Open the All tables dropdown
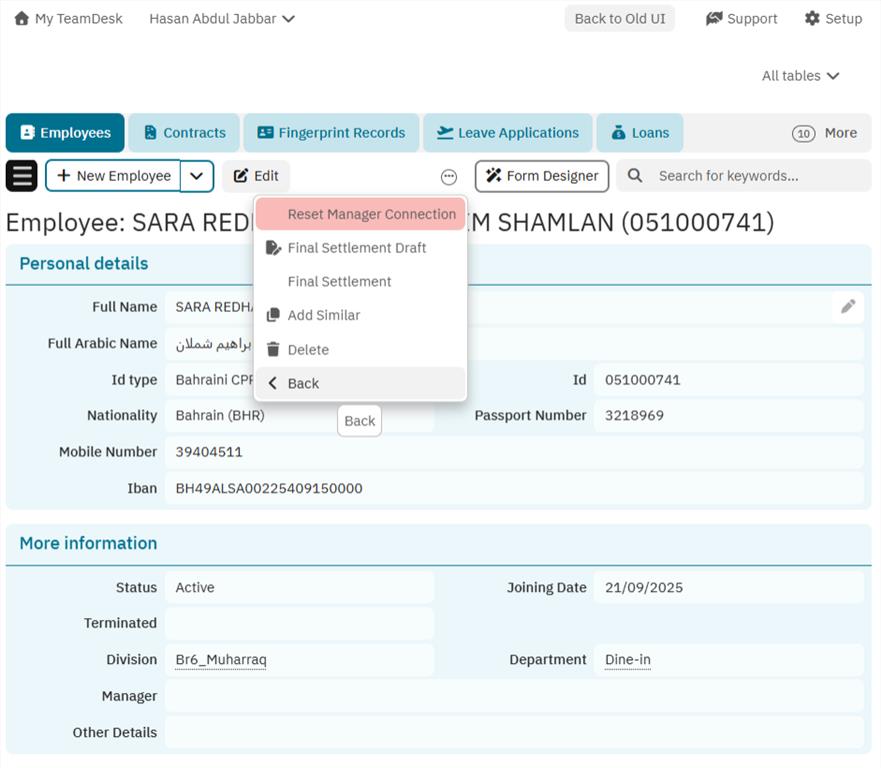Viewport: 881px width, 768px height. pos(800,76)
